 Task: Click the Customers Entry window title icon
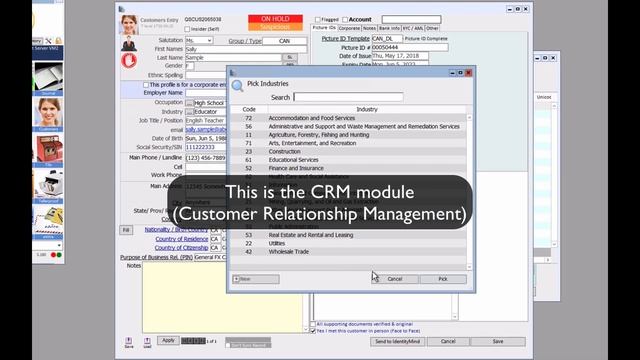(122, 9)
